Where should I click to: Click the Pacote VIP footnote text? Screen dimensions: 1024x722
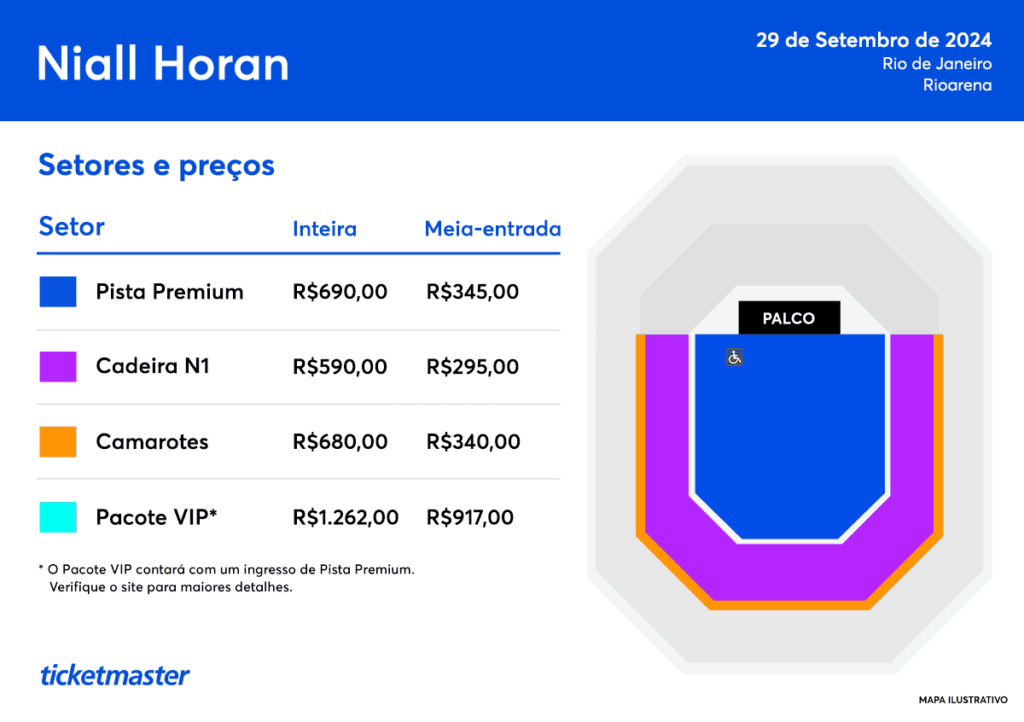point(226,578)
